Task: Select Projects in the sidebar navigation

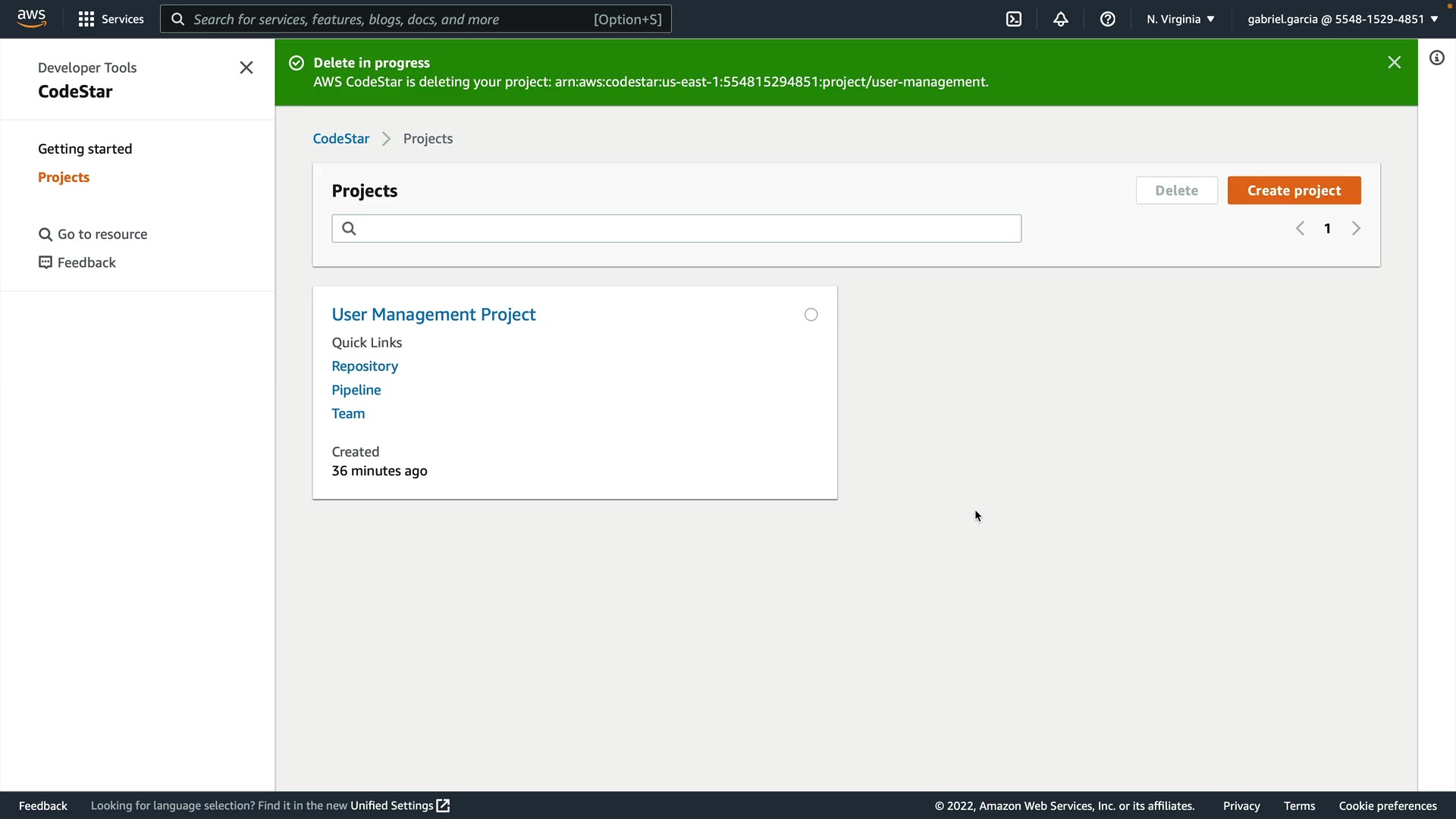Action: tap(64, 177)
